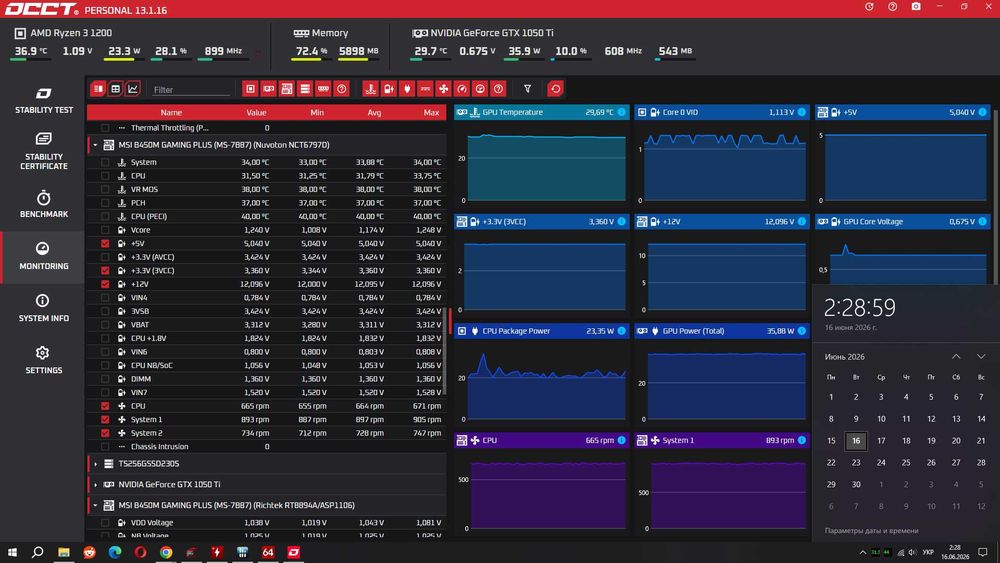Image resolution: width=1000 pixels, height=563 pixels.
Task: Sort by the Value column header
Action: (256, 113)
